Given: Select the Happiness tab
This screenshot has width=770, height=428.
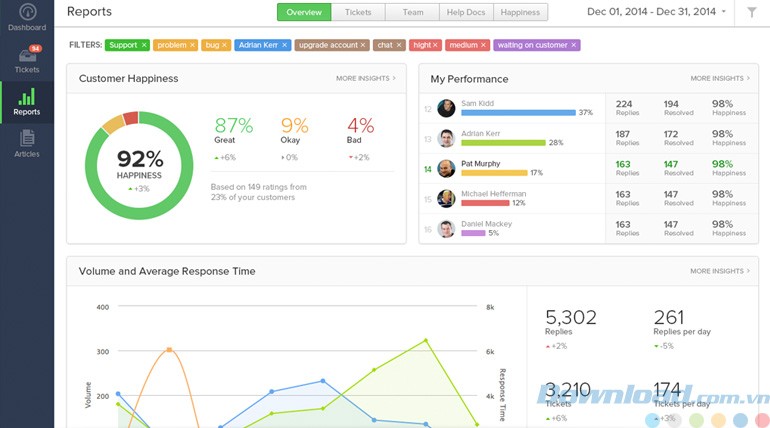Looking at the screenshot, I should pos(519,12).
